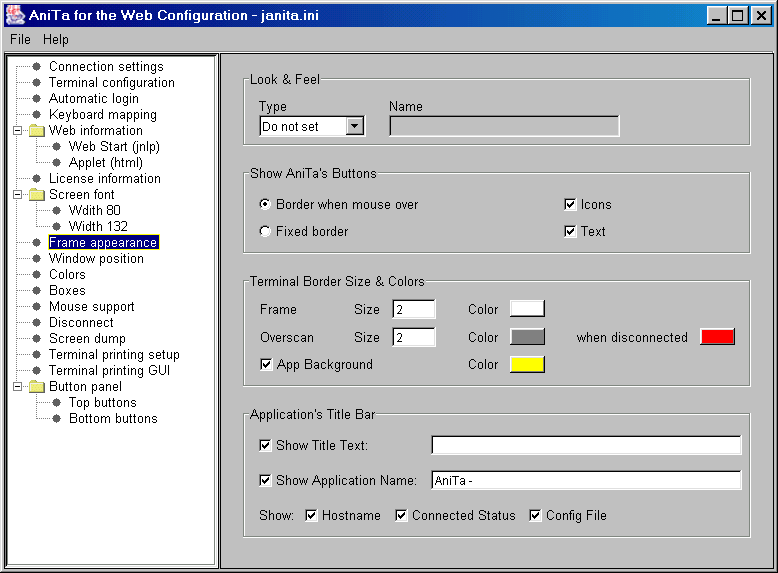Image resolution: width=778 pixels, height=573 pixels.
Task: Select Bottom buttons item
Action: click(x=113, y=418)
